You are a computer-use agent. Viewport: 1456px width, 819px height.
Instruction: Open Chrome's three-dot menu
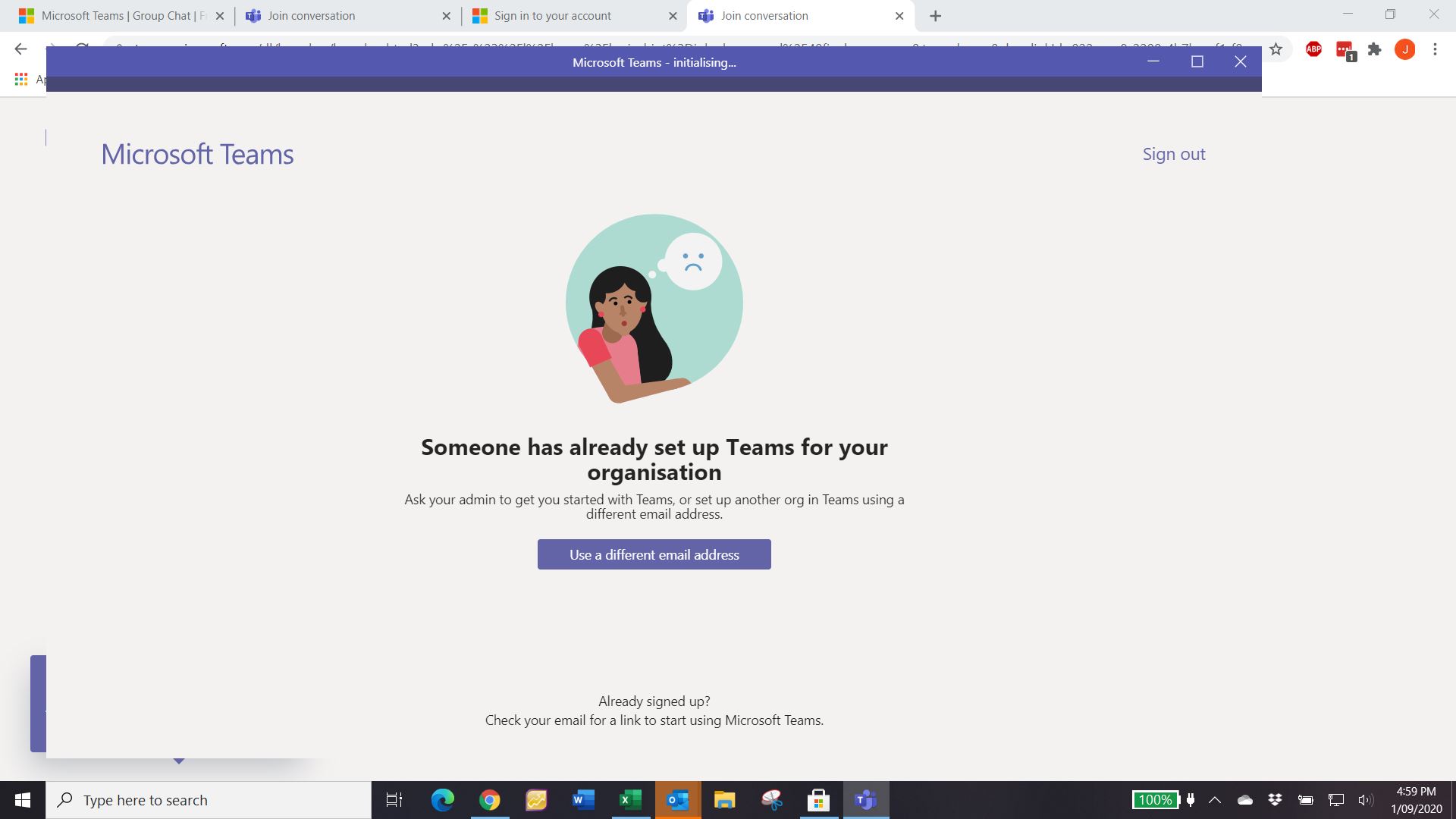(x=1435, y=49)
